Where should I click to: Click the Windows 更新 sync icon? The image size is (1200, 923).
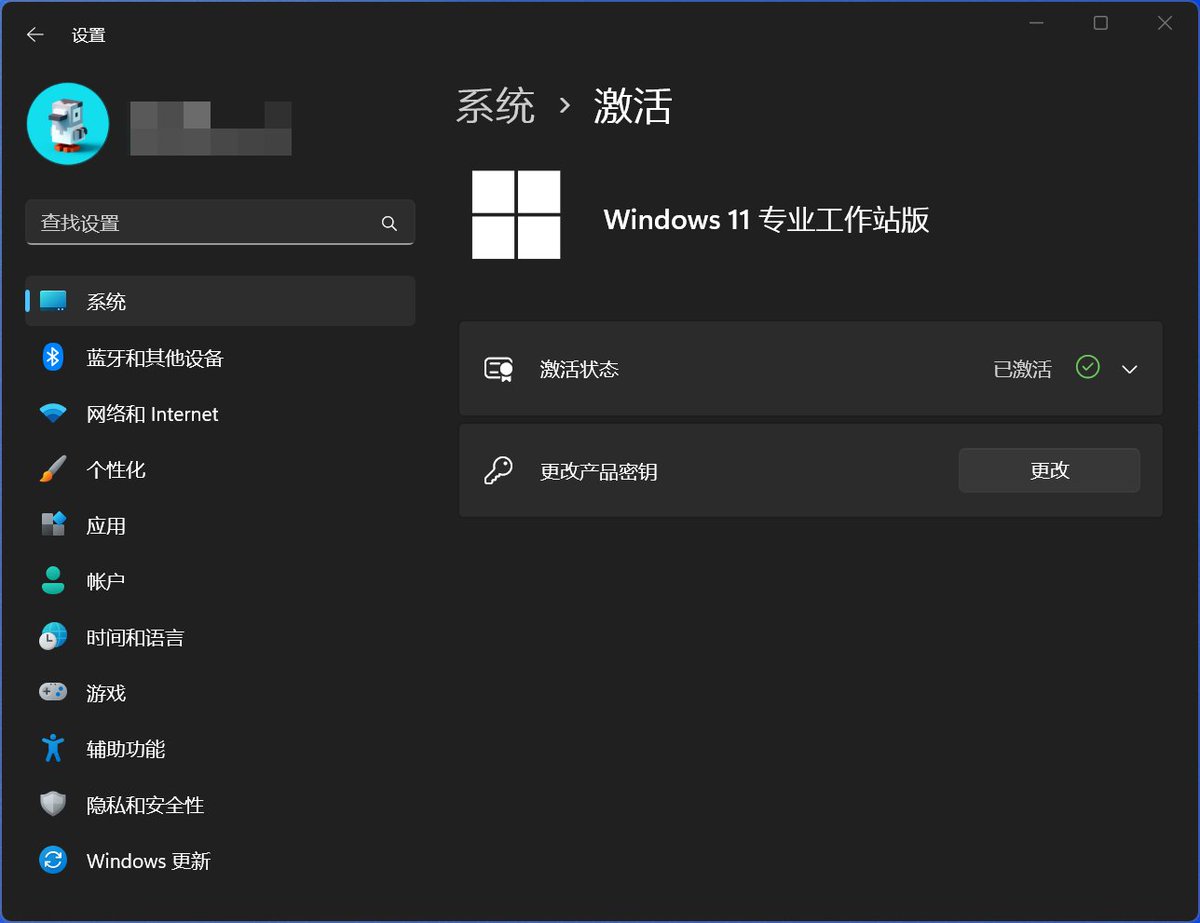tap(53, 860)
